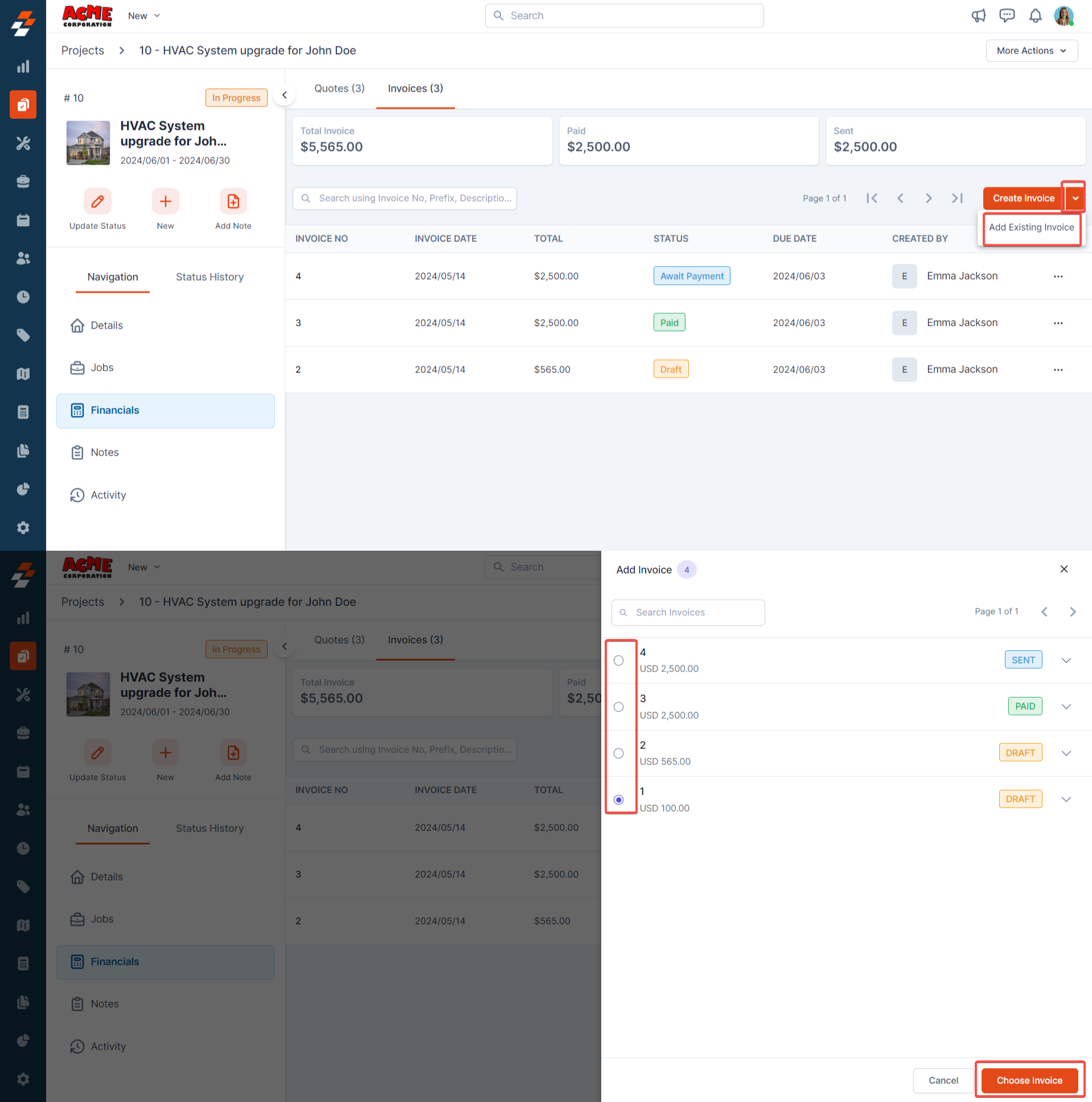
Task: Expand invoice 4 details in Add Invoice panel
Action: pyautogui.click(x=1066, y=661)
